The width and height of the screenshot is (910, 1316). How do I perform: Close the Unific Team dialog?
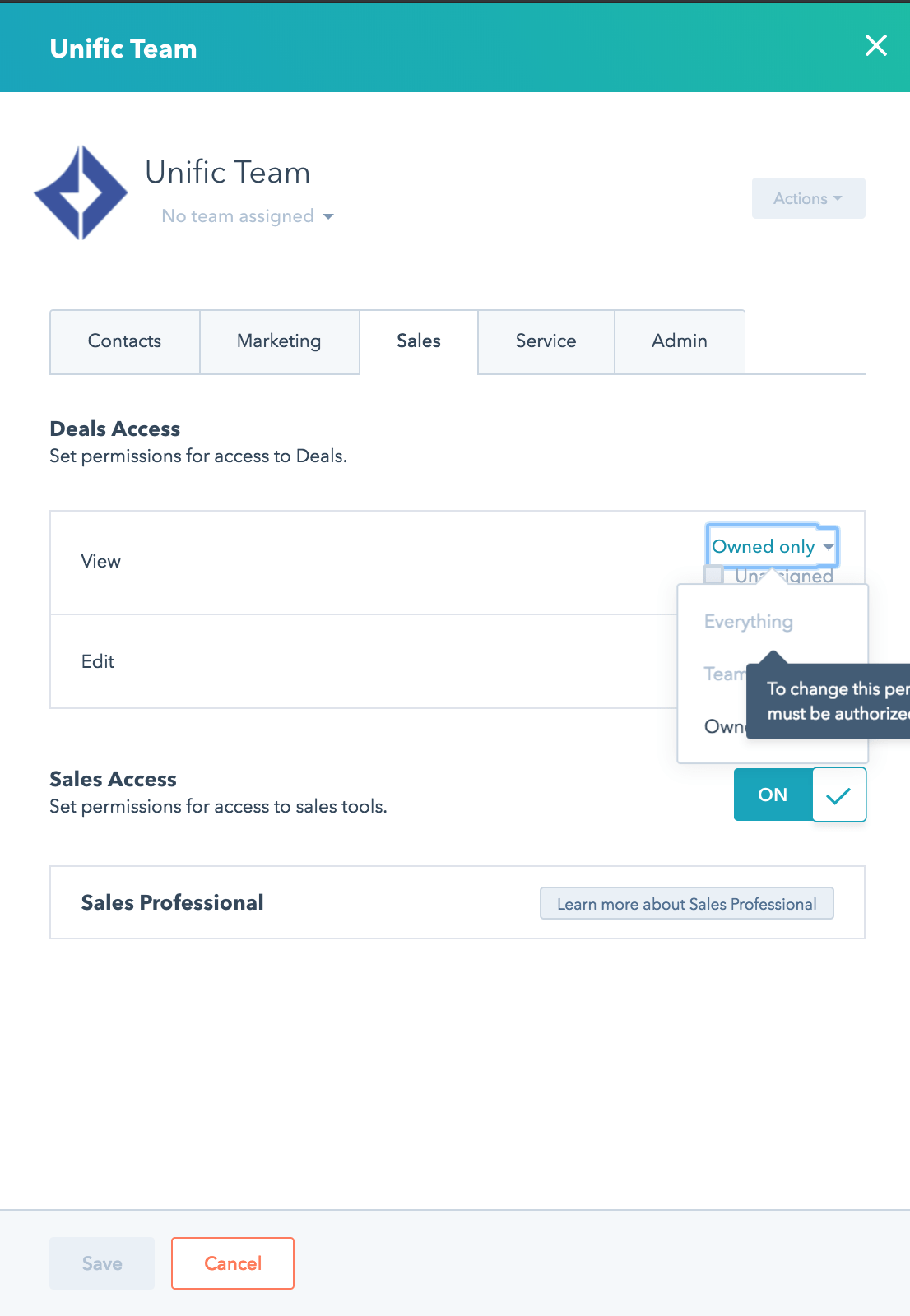876,47
